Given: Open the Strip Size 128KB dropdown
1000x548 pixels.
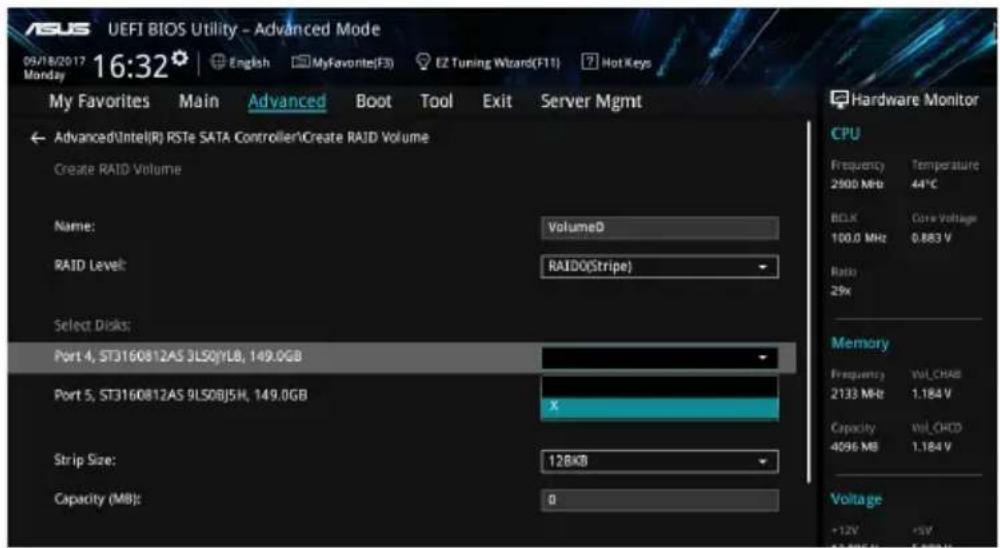Looking at the screenshot, I should (659, 461).
